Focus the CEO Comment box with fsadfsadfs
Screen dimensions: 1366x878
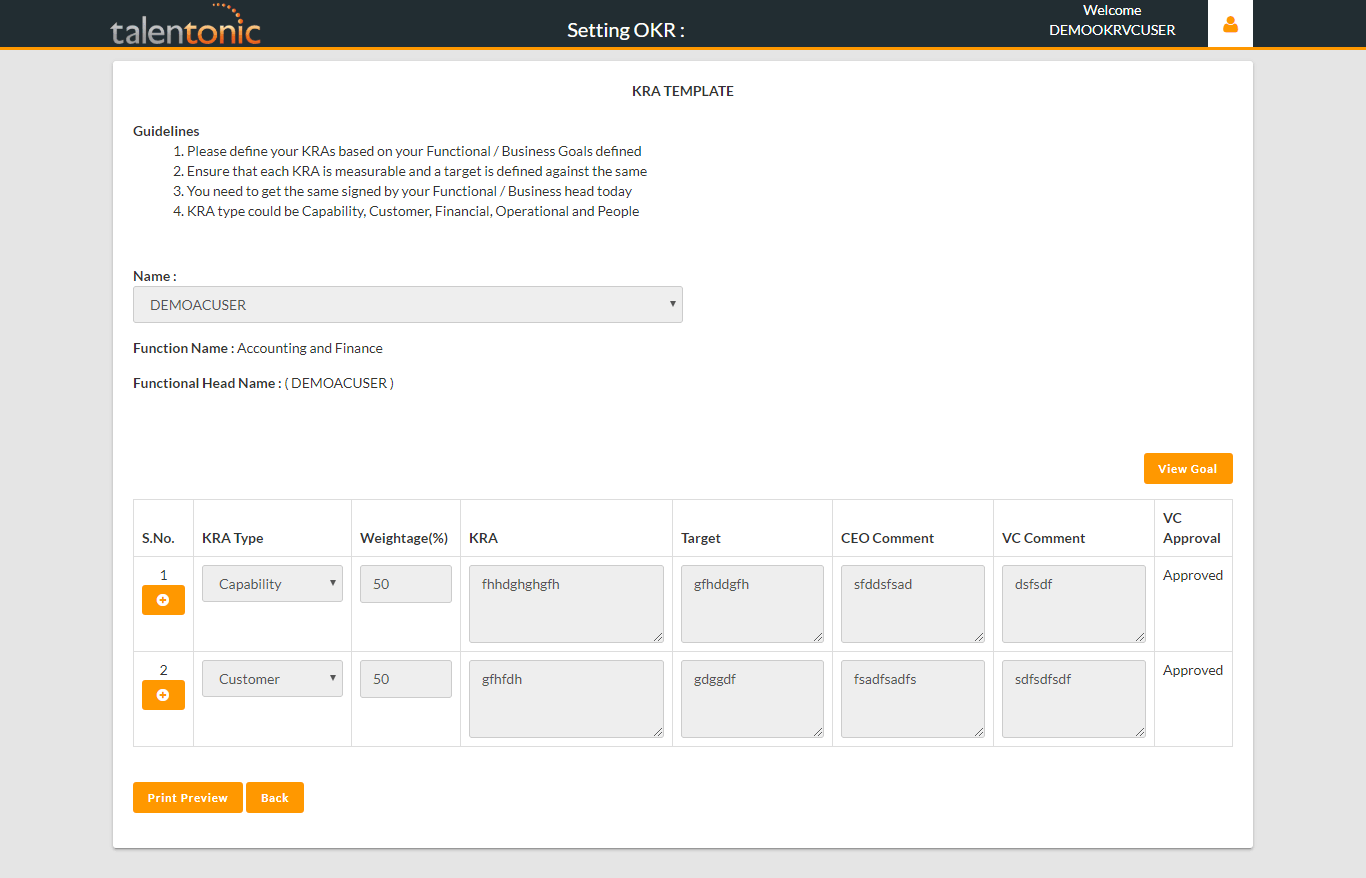[913, 698]
